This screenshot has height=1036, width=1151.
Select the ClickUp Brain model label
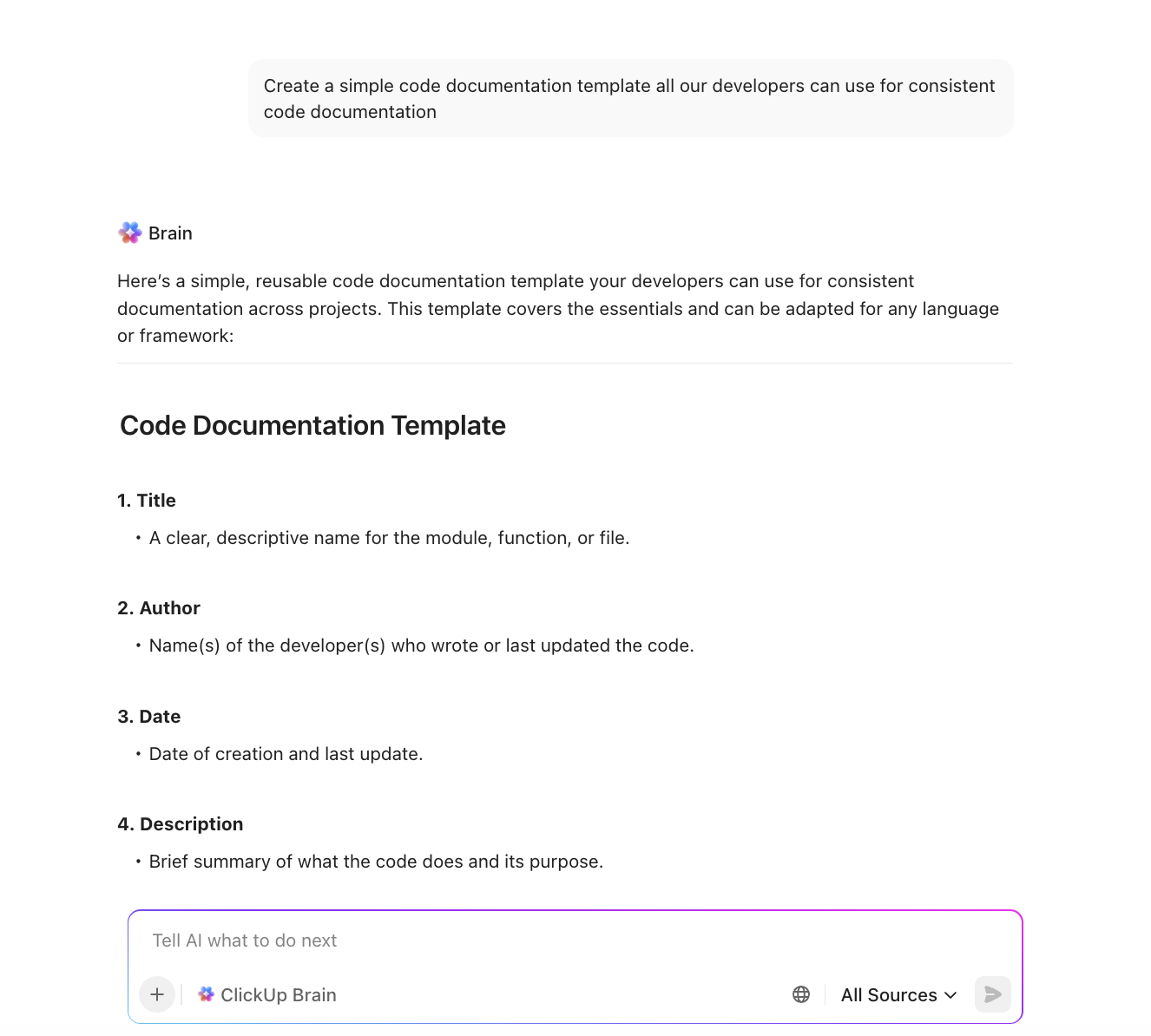tap(278, 994)
